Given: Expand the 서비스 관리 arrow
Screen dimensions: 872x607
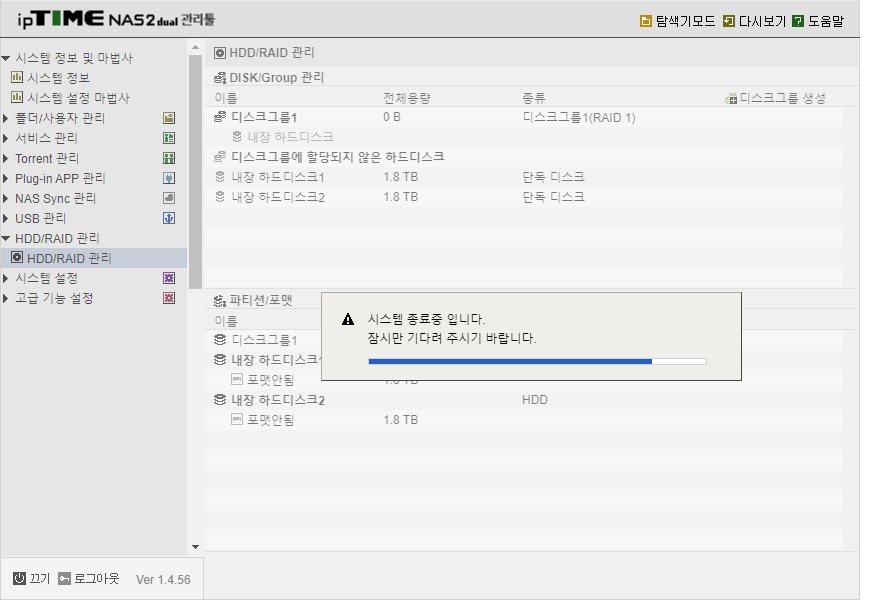Looking at the screenshot, I should [6, 138].
